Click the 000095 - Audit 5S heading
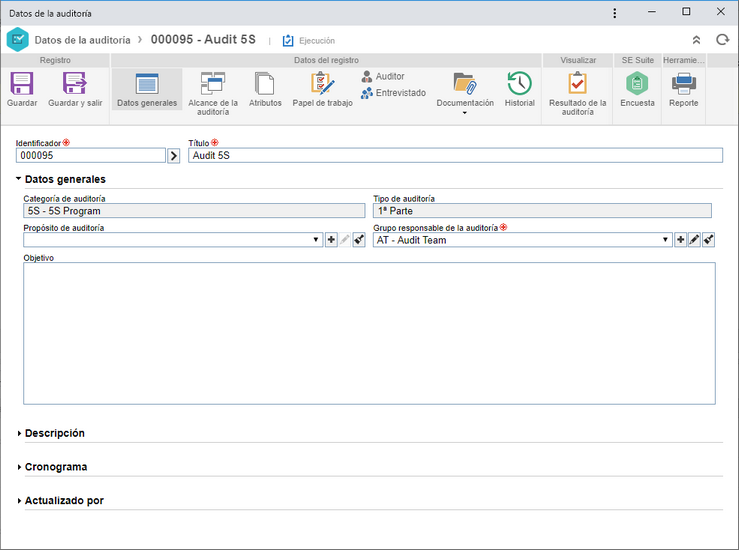This screenshot has width=739, height=550. tap(203, 40)
